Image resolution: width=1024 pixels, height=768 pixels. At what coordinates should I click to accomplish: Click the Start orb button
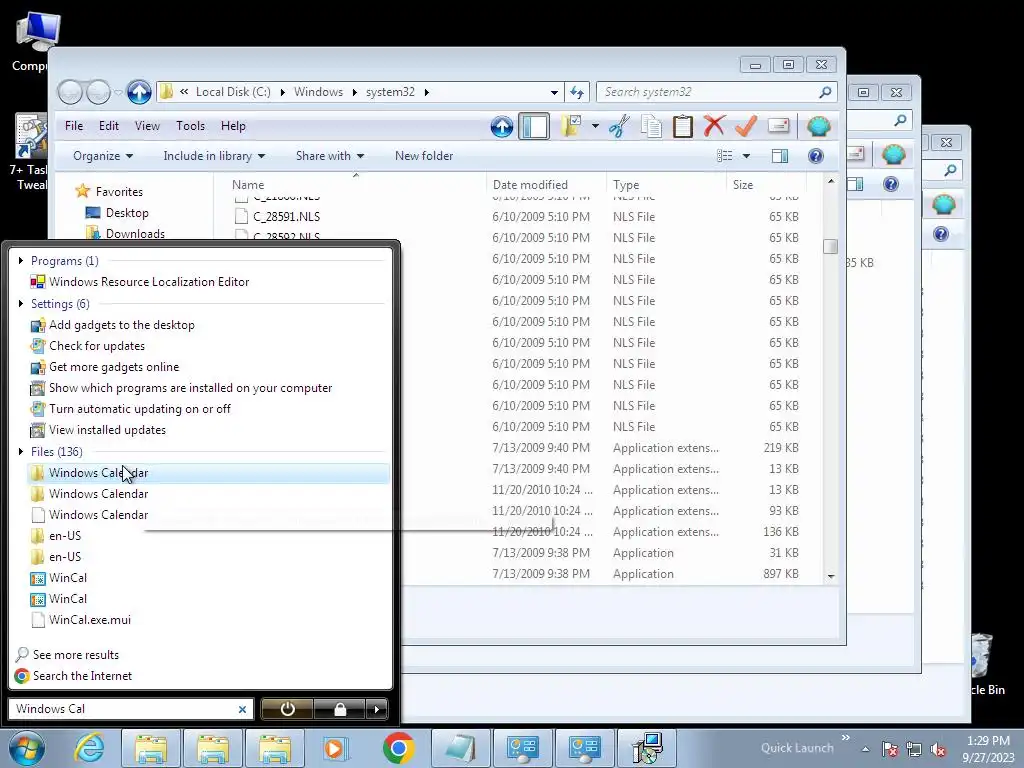[x=27, y=748]
